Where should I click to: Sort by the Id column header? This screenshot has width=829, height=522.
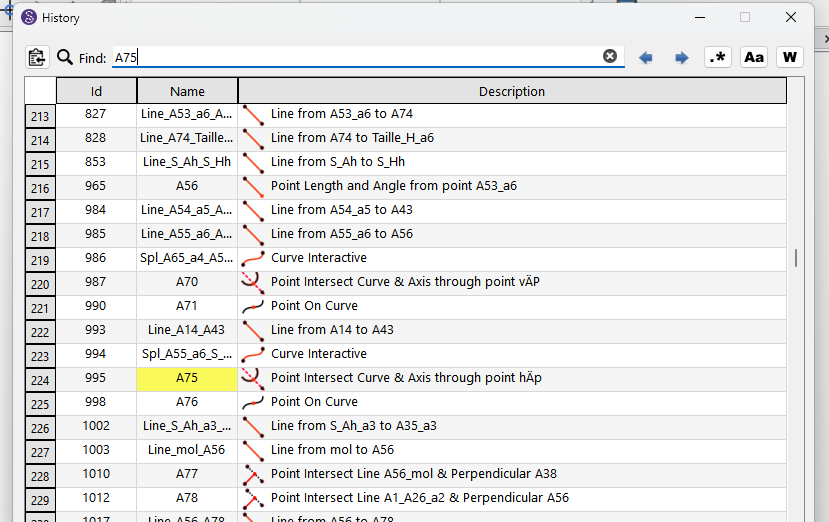96,91
